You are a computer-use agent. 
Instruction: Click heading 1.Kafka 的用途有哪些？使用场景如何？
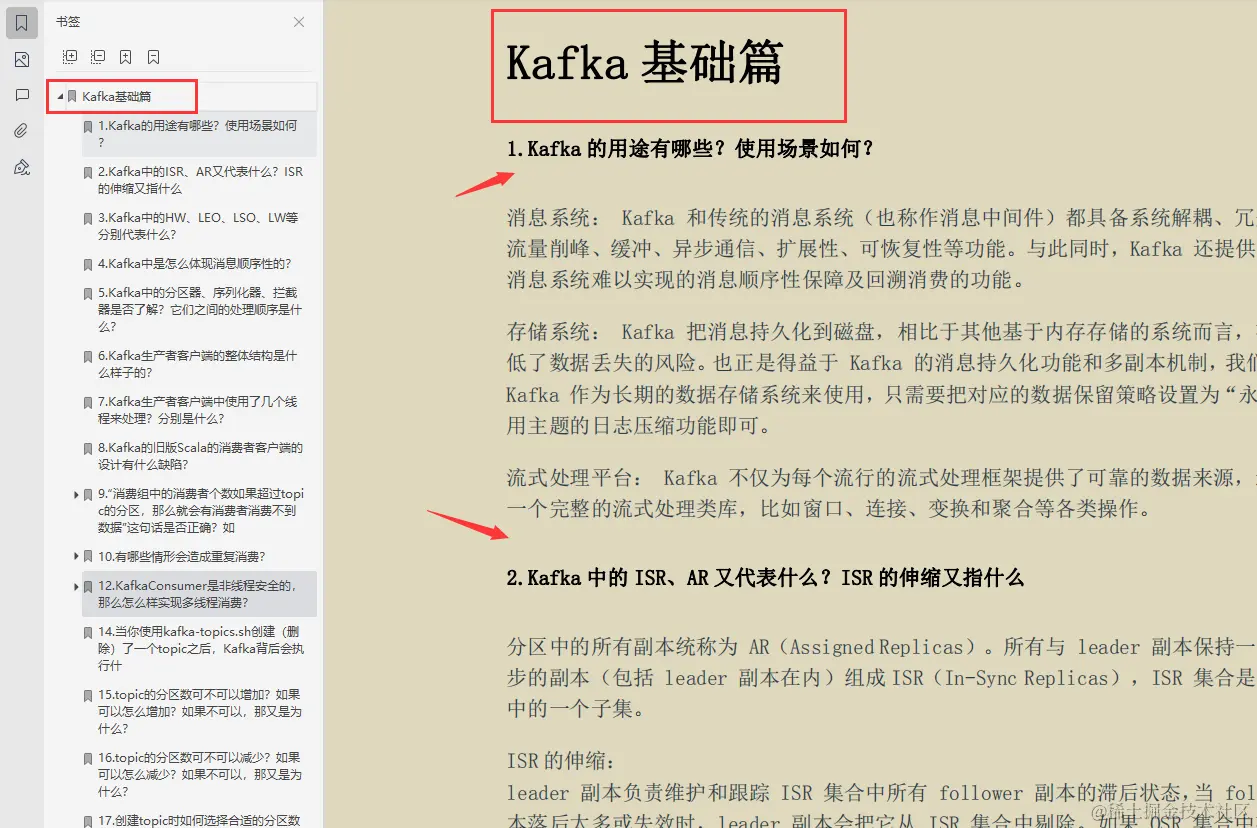[691, 150]
